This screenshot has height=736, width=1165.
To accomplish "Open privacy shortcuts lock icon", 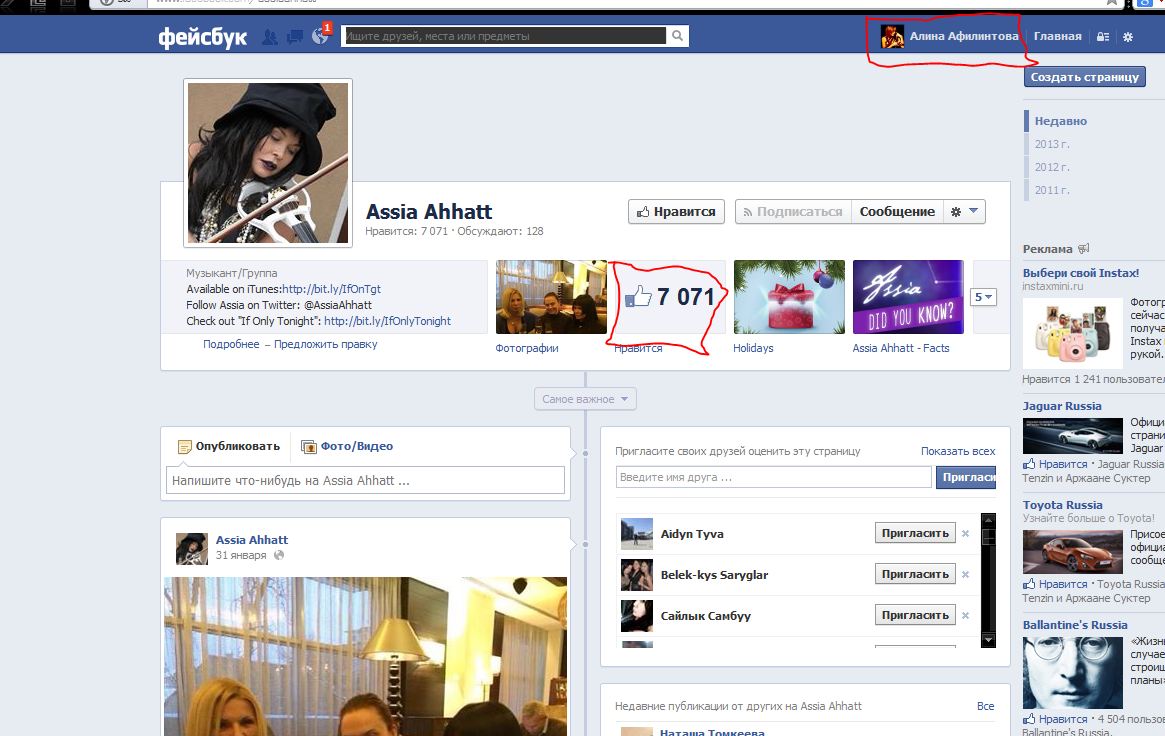I will pyautogui.click(x=1103, y=36).
